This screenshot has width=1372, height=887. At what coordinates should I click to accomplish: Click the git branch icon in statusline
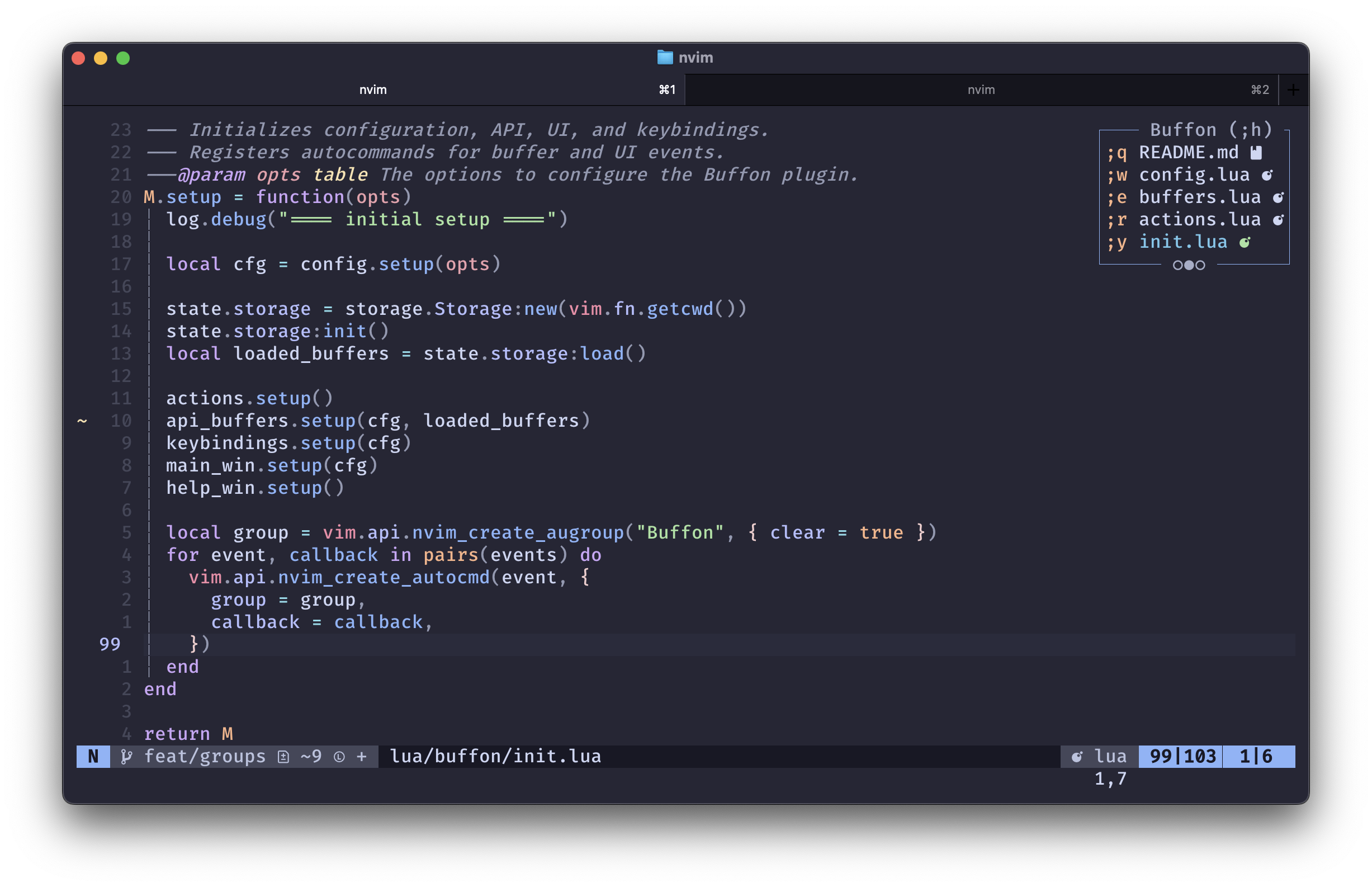pyautogui.click(x=126, y=757)
